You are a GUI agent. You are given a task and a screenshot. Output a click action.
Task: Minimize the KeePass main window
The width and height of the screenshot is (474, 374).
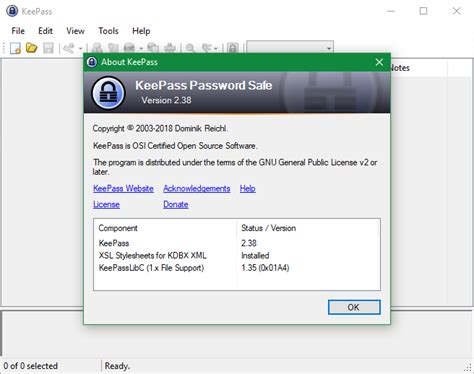391,11
